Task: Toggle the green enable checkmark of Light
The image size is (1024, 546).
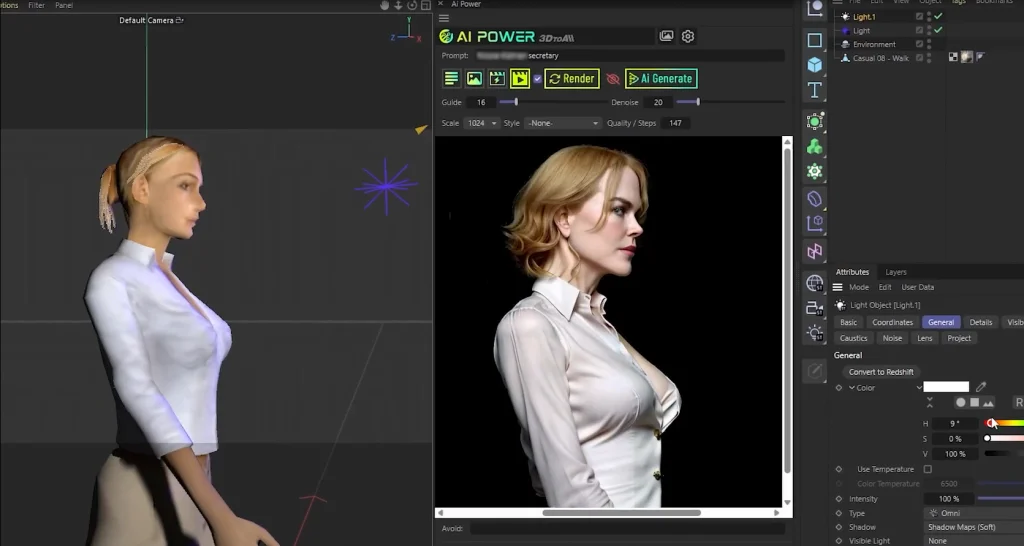Action: (x=938, y=30)
